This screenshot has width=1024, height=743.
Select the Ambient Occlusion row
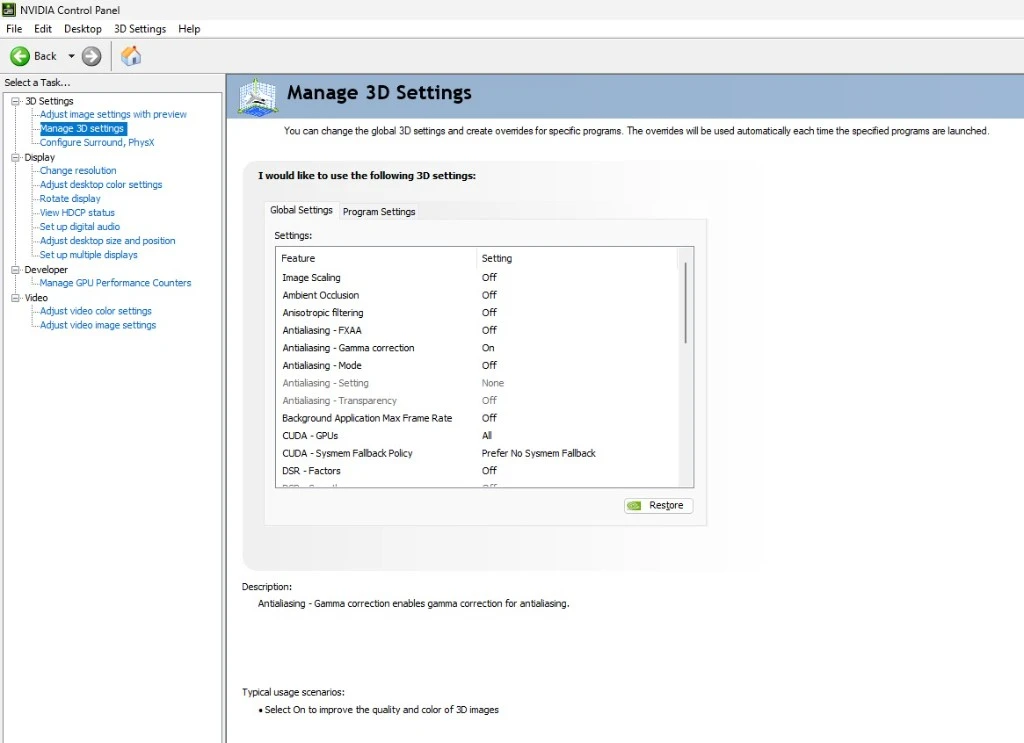(x=477, y=295)
